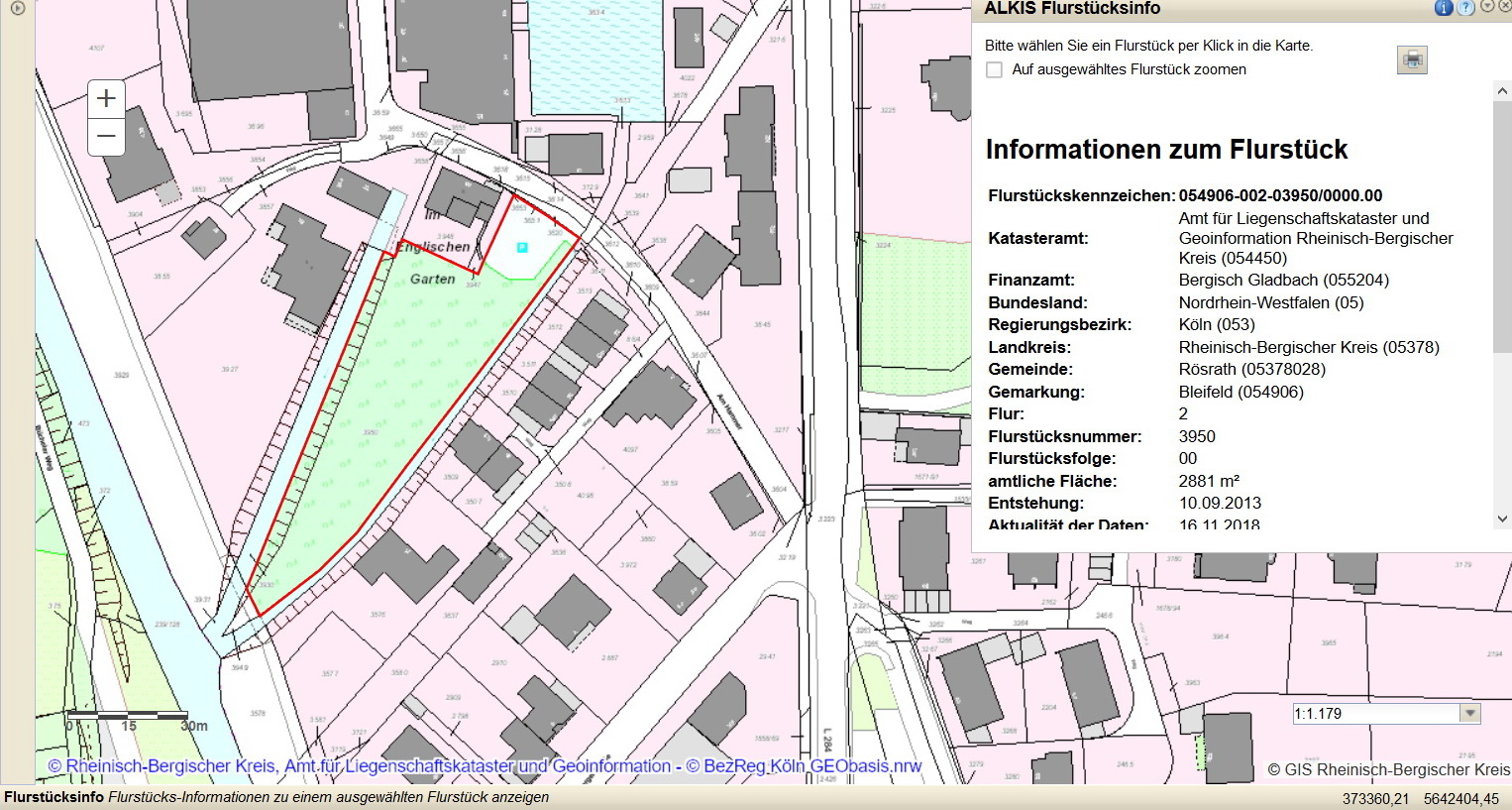Close the ALKIS Flurstücksinfo panel
The height and width of the screenshot is (810, 1512).
coord(1504,7)
